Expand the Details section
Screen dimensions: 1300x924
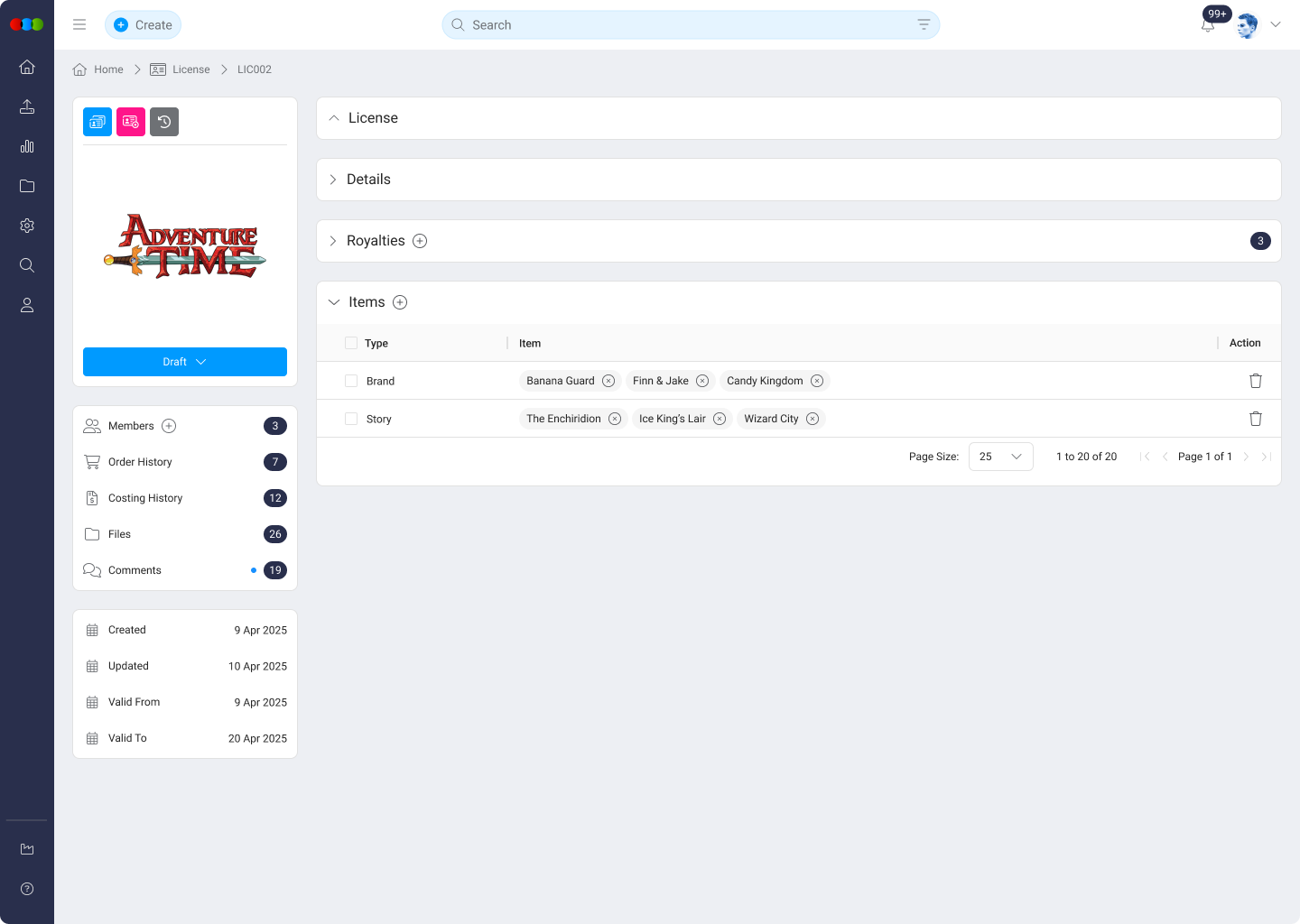click(368, 180)
